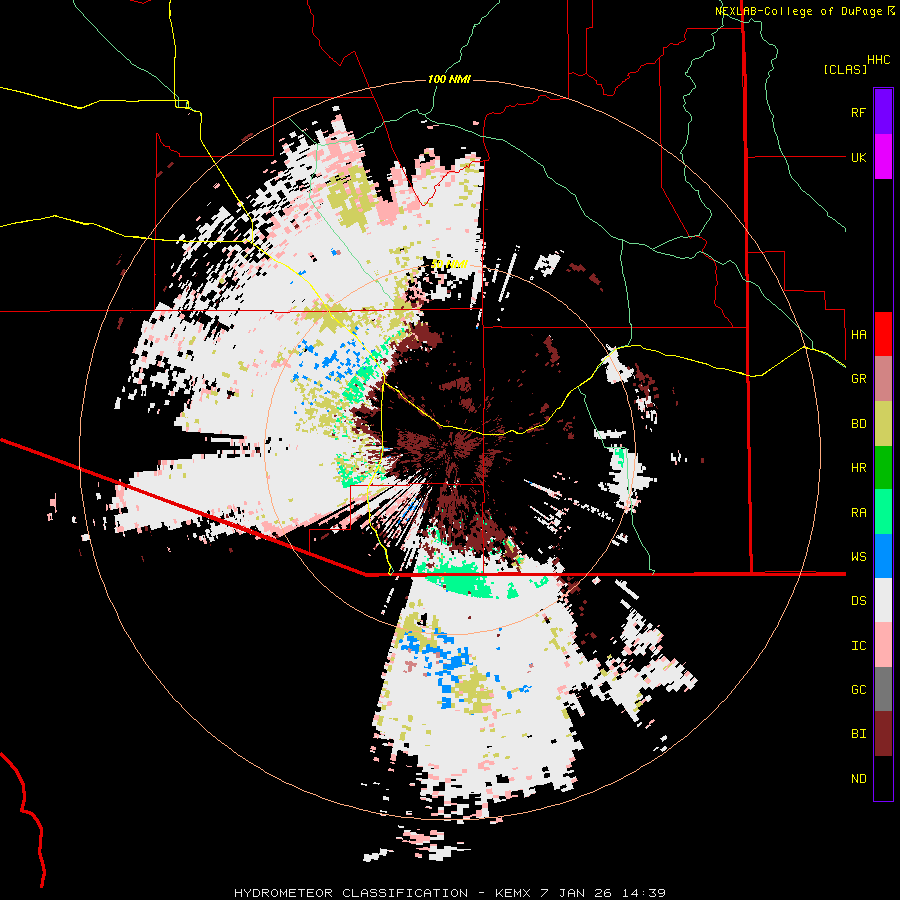Click the DS white legend swatch
The height and width of the screenshot is (900, 900).
point(883,600)
